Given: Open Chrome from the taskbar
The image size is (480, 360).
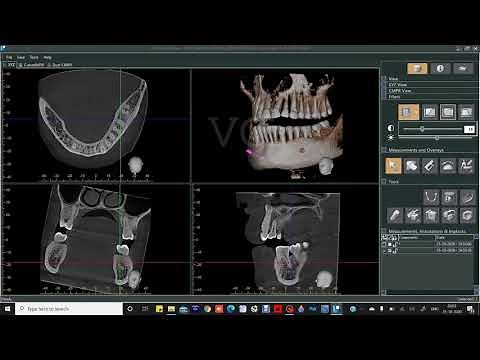Looking at the screenshot, I should tap(207, 309).
